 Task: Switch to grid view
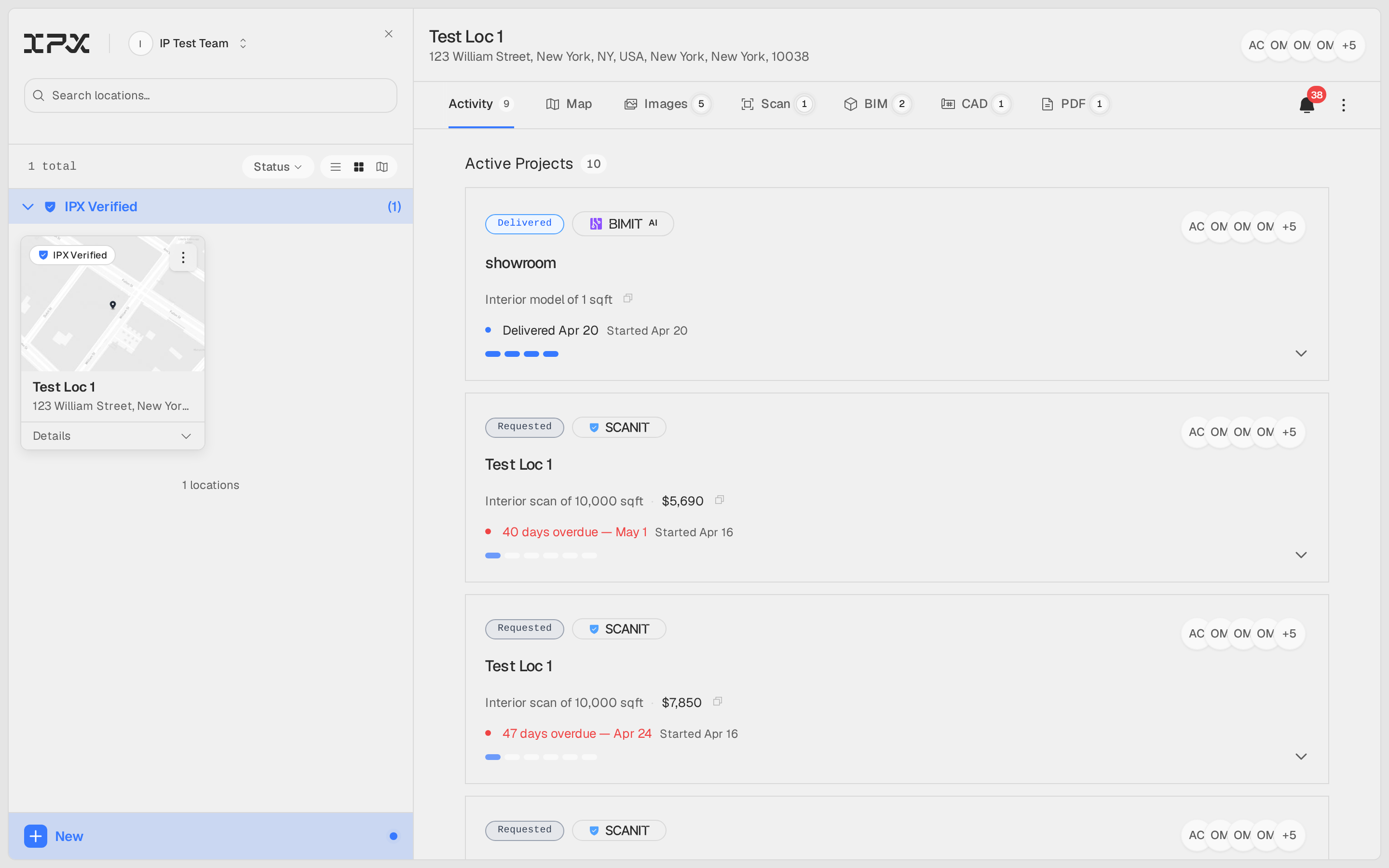tap(359, 166)
